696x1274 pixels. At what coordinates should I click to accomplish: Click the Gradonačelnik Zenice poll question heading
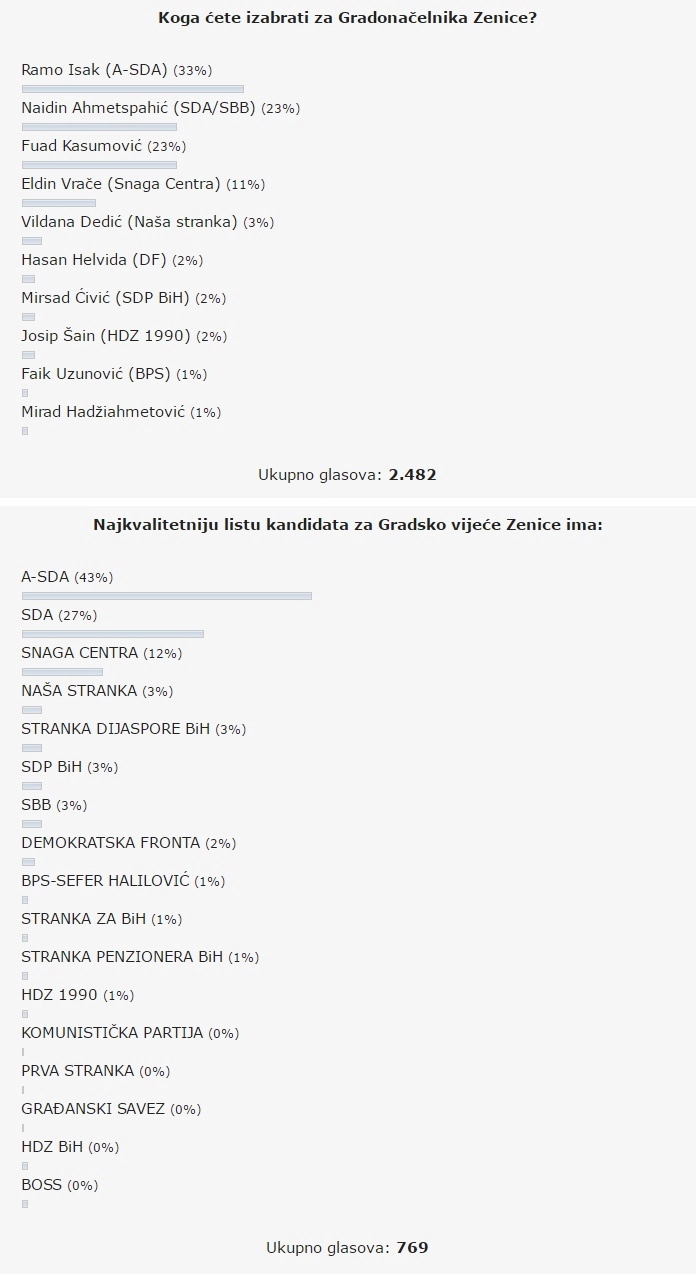point(347,17)
